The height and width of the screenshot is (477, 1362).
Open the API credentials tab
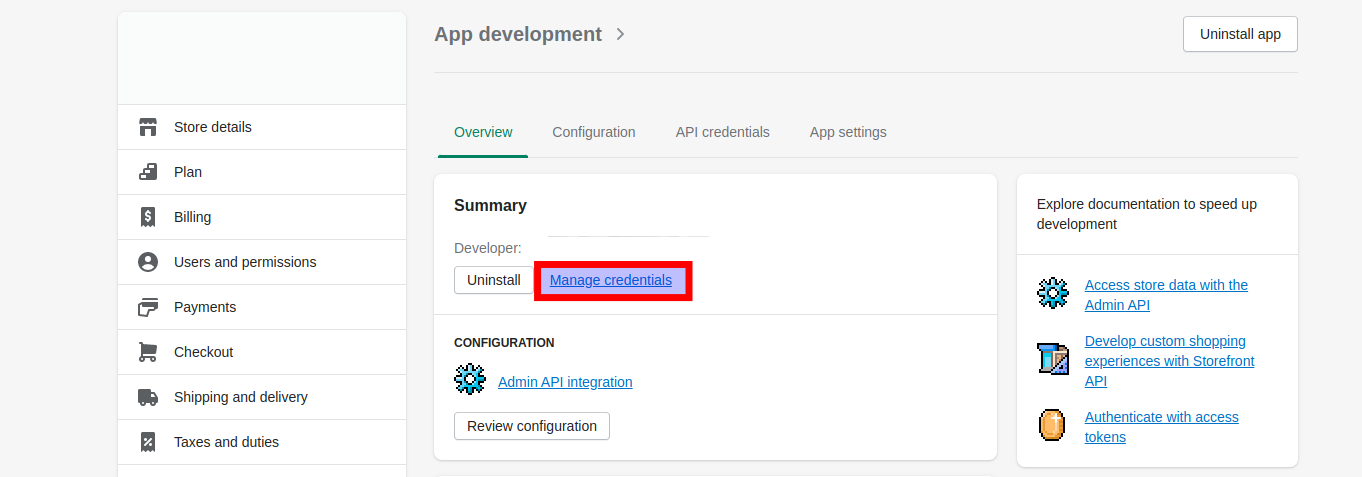723,132
